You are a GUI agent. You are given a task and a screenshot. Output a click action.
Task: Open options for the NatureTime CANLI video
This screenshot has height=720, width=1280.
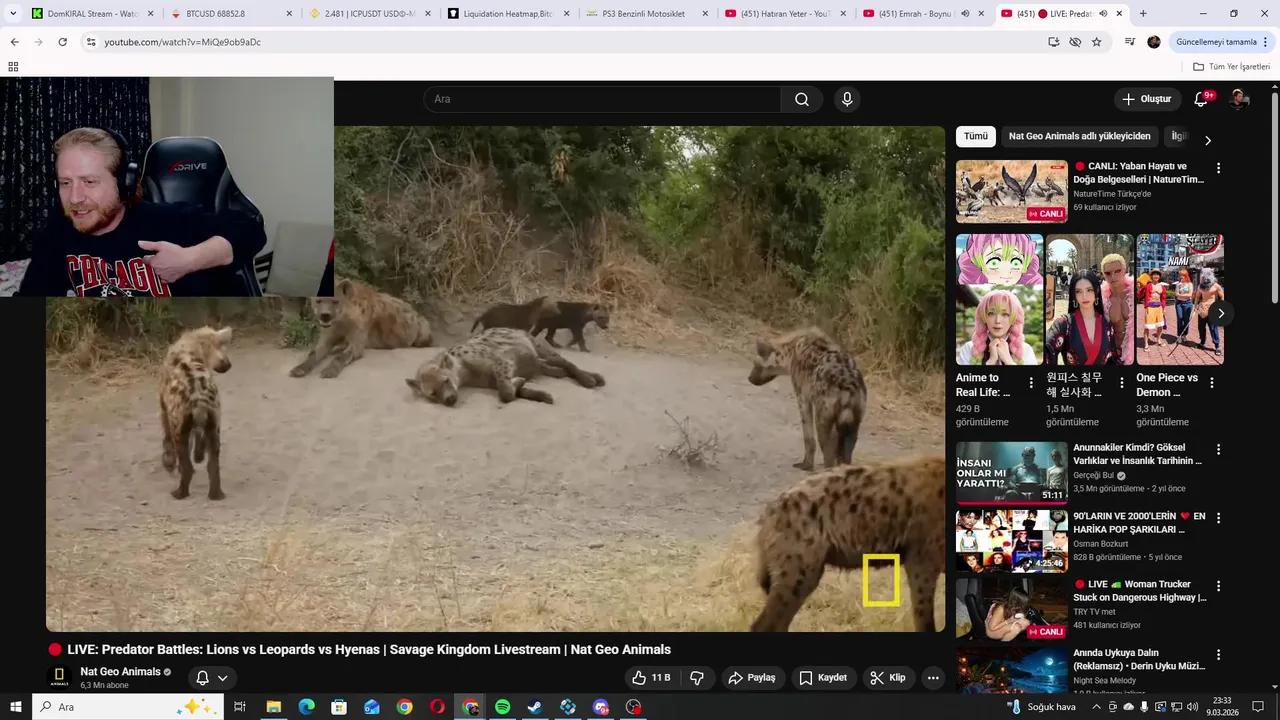pos(1218,168)
